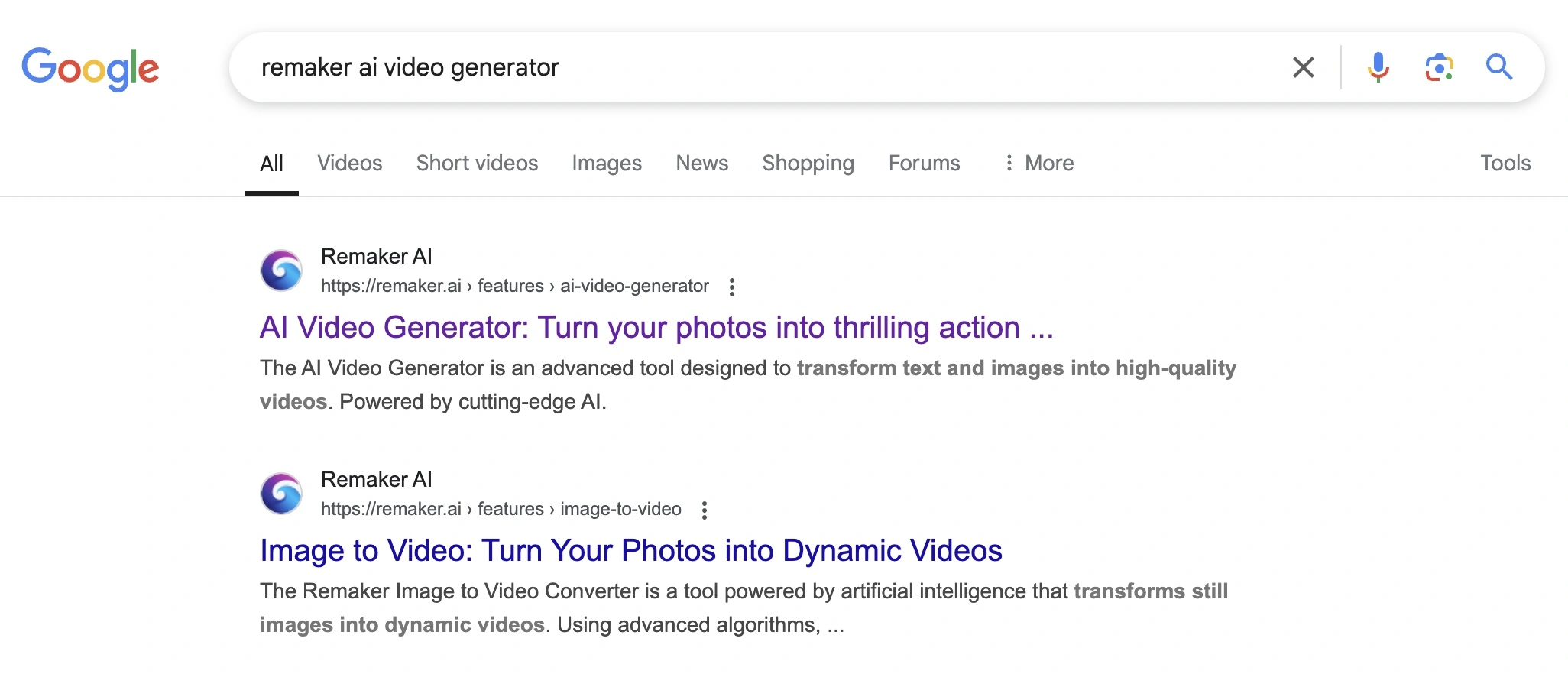Select the All tab
This screenshot has width=1568, height=674.
[271, 163]
